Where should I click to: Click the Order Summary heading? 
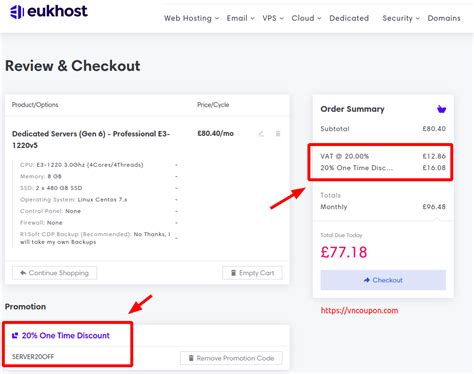(352, 109)
